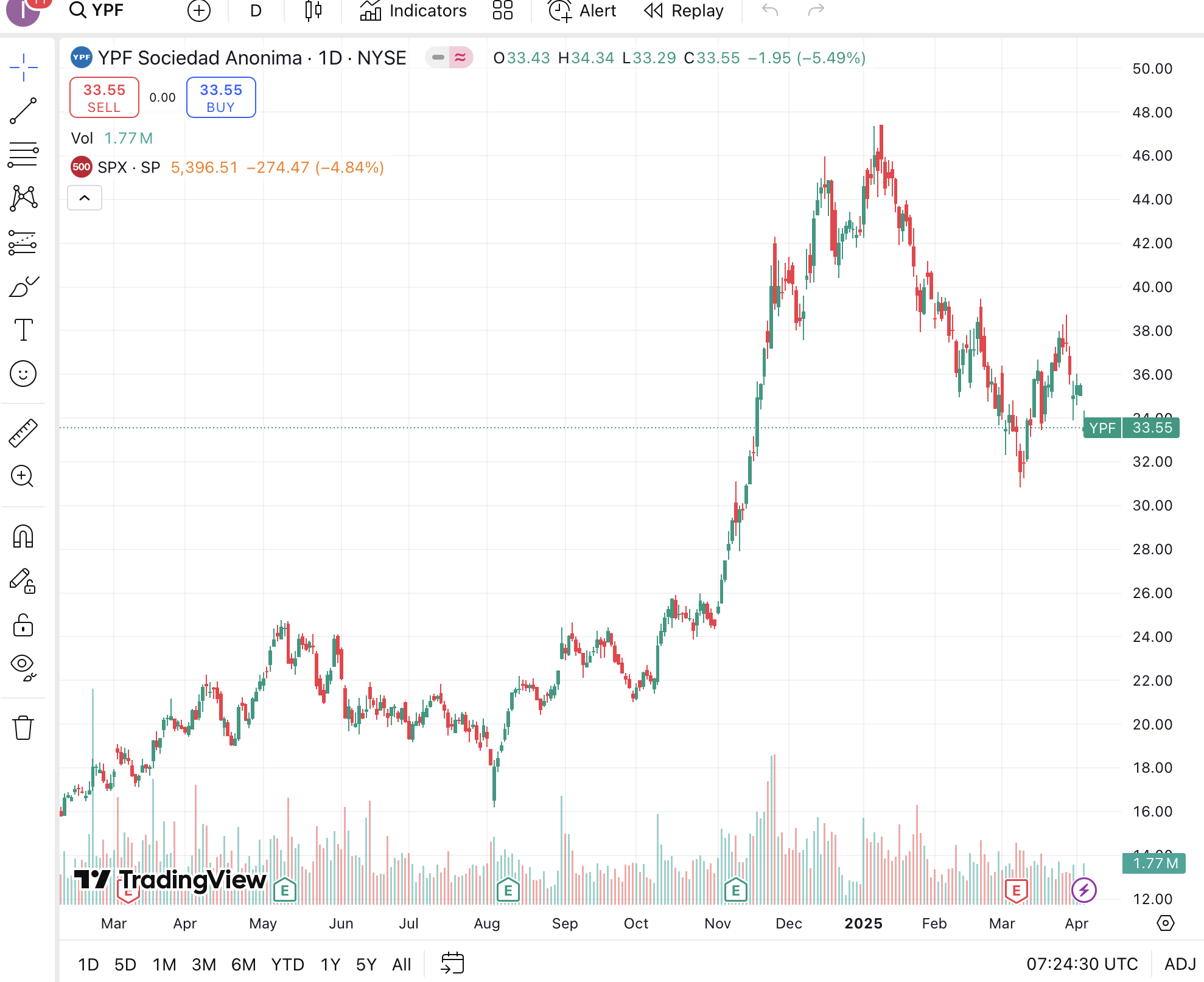Select the brush drawing tool
The image size is (1204, 982).
coord(24,286)
